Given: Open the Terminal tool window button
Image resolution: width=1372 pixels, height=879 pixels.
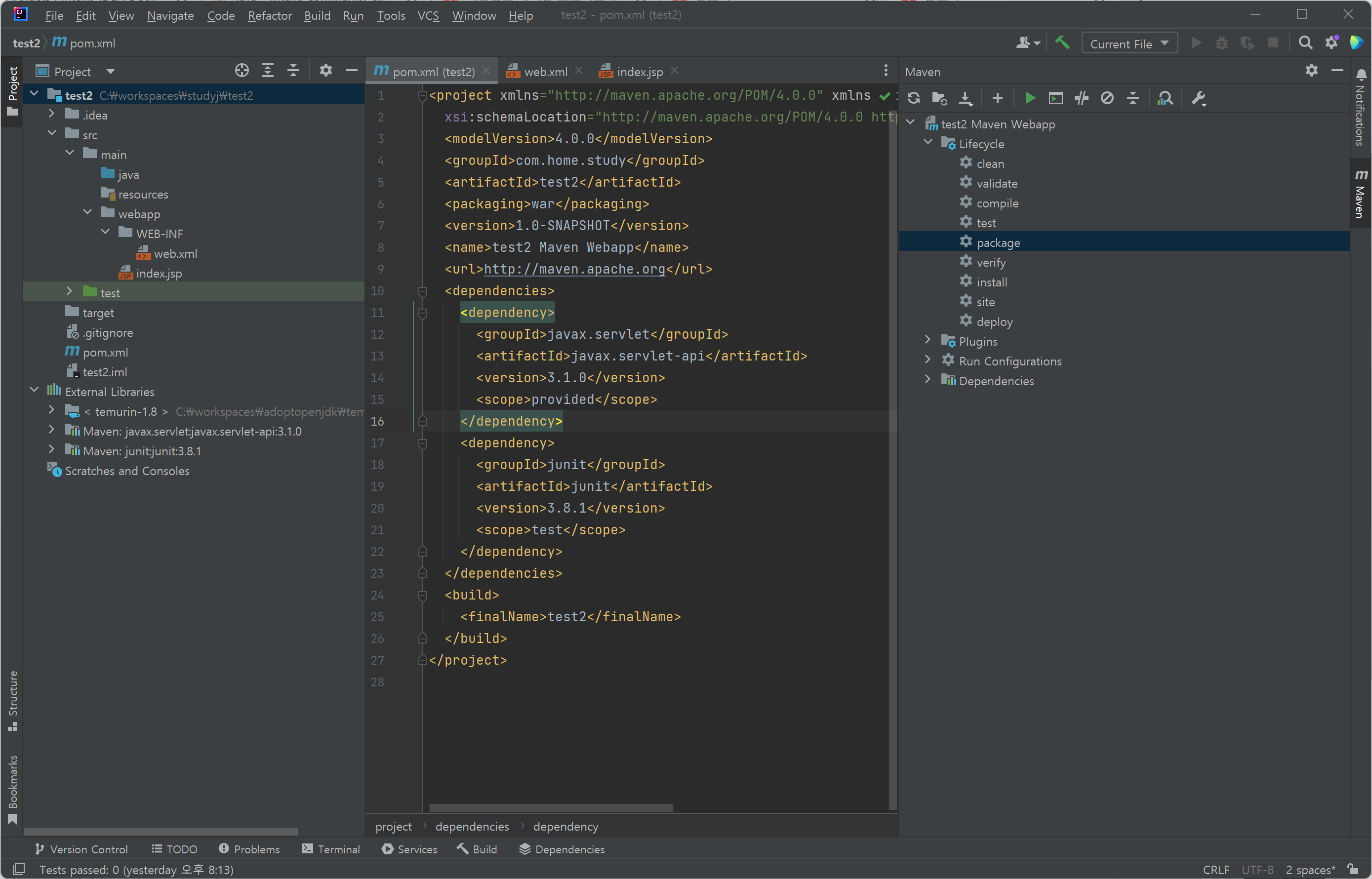Looking at the screenshot, I should pos(331,849).
